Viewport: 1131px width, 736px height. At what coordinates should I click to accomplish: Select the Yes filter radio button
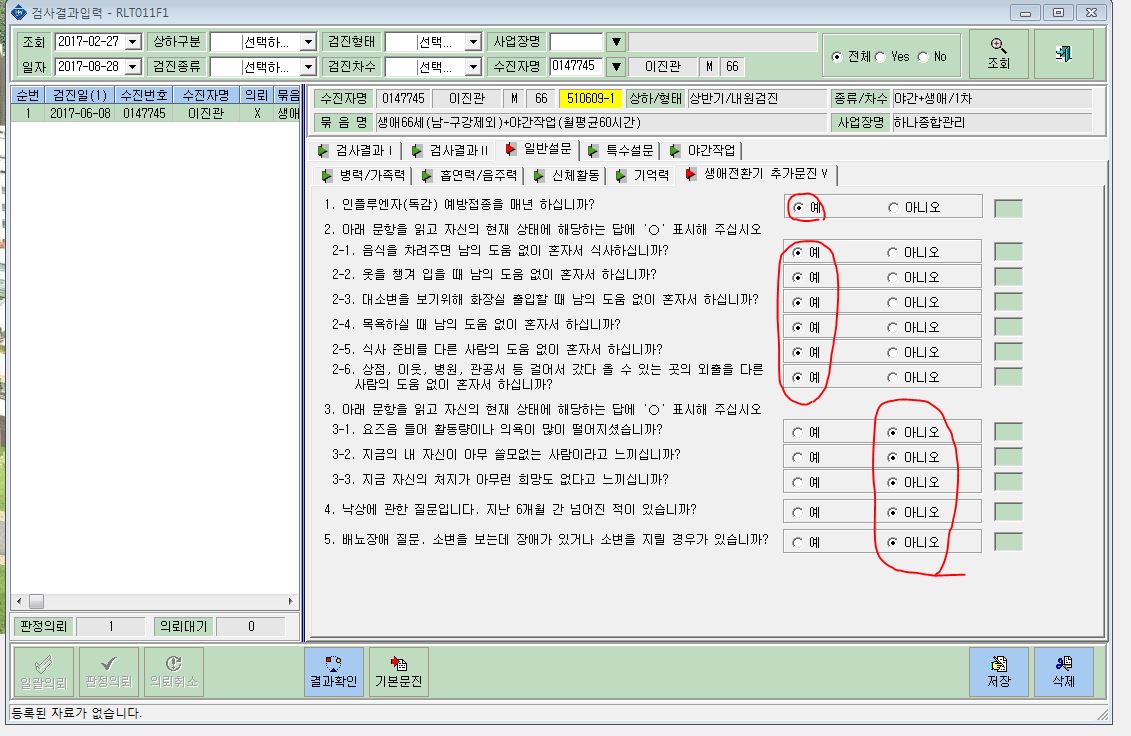click(x=880, y=57)
